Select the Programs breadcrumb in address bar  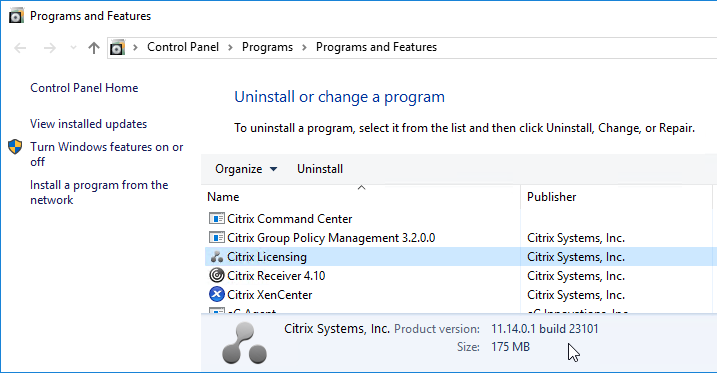pyautogui.click(x=268, y=47)
